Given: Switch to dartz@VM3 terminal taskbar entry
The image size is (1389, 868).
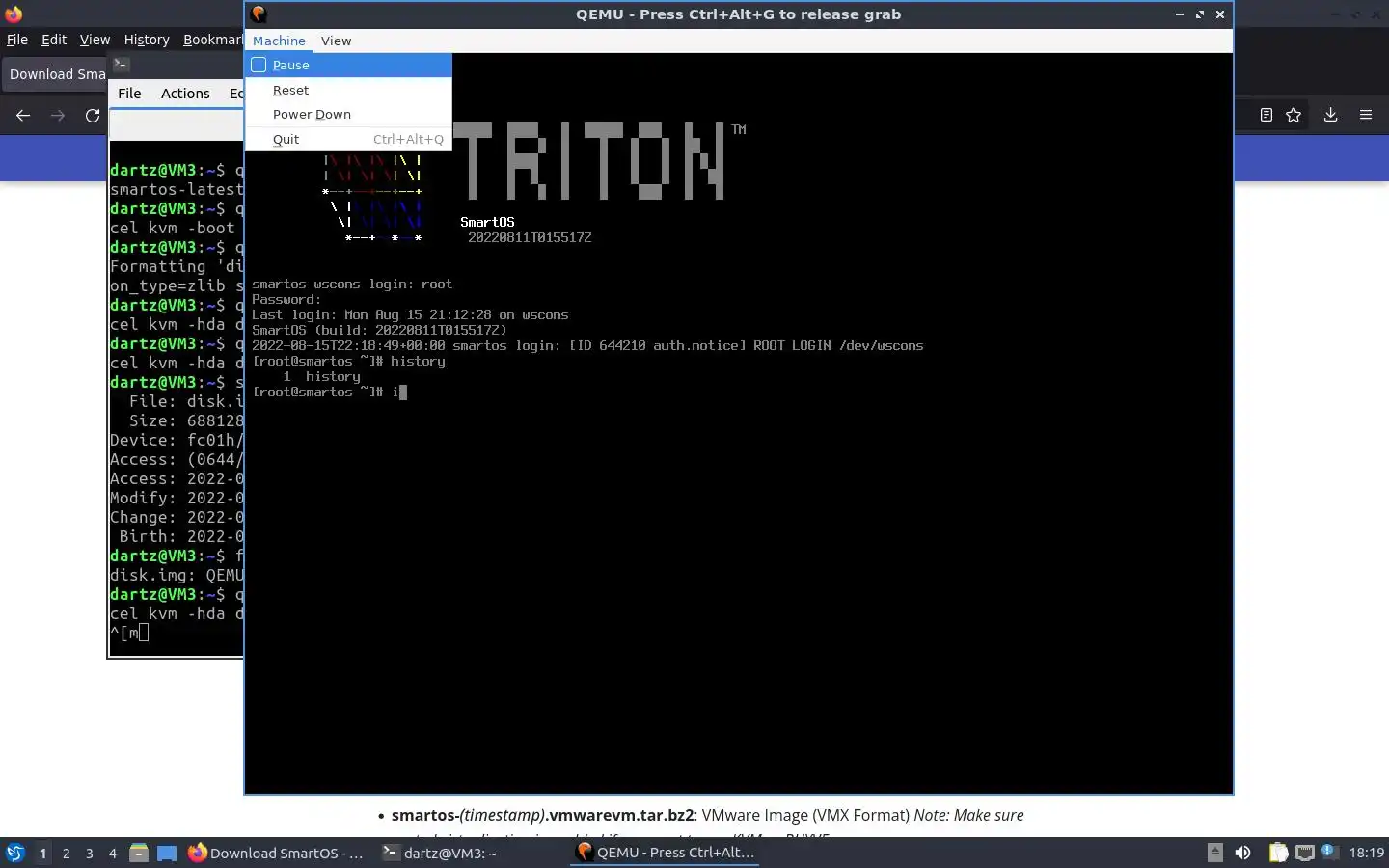Looking at the screenshot, I should point(440,853).
